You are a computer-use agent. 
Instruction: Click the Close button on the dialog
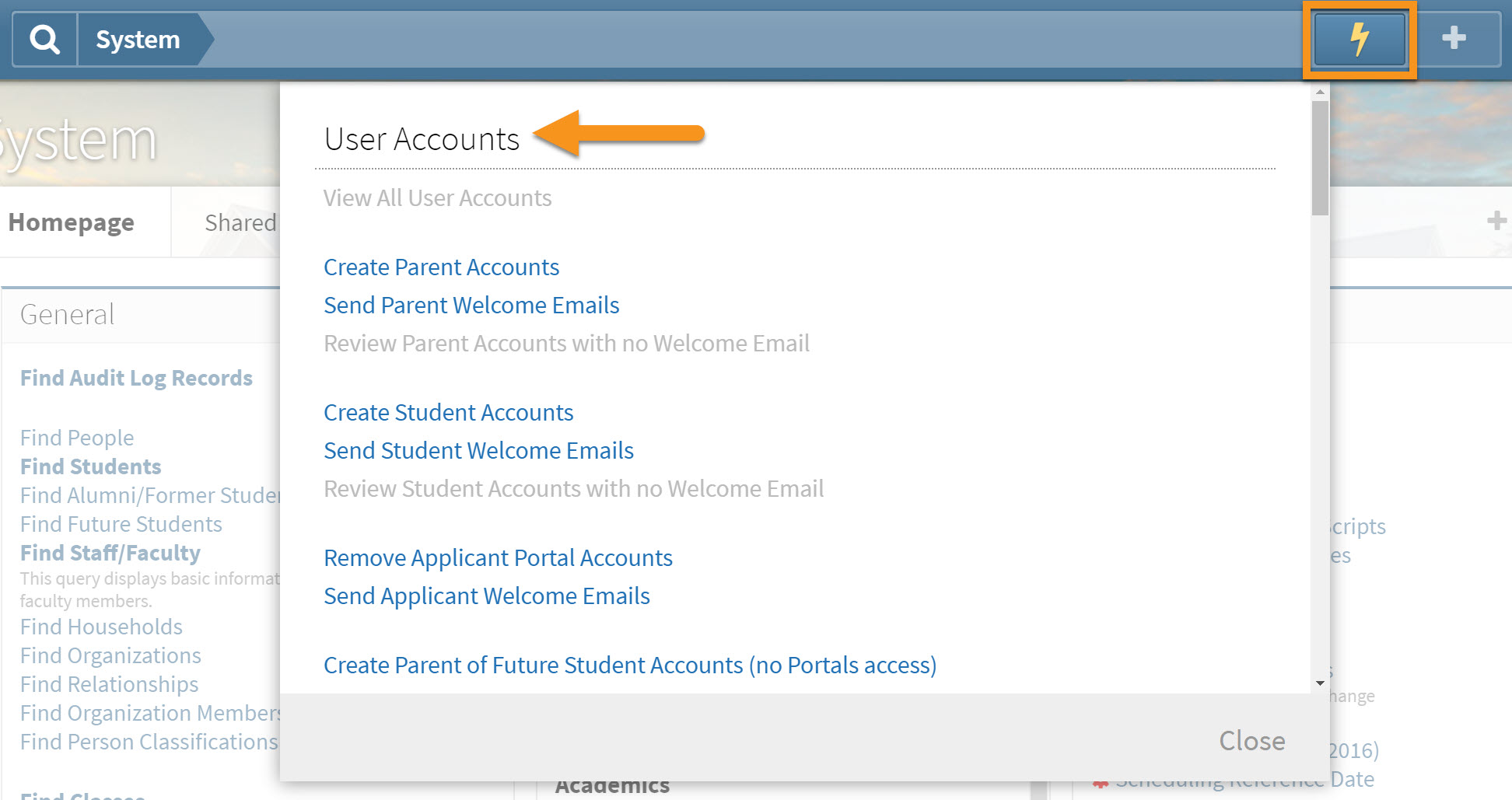1251,741
